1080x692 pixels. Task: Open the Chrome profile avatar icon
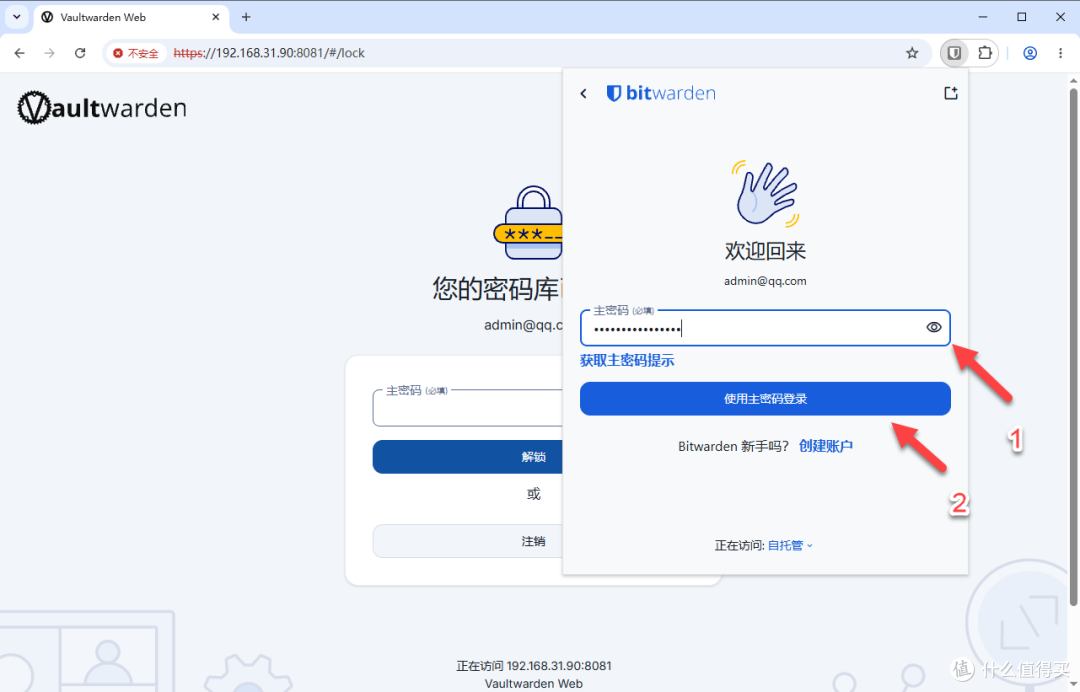1030,53
